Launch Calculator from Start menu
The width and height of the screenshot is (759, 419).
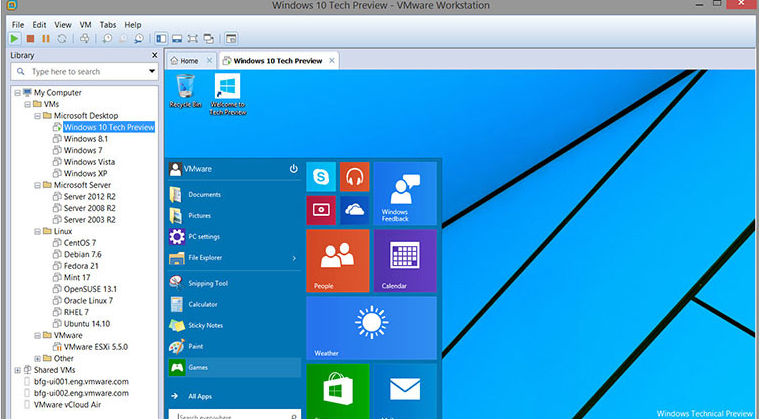tap(235, 304)
